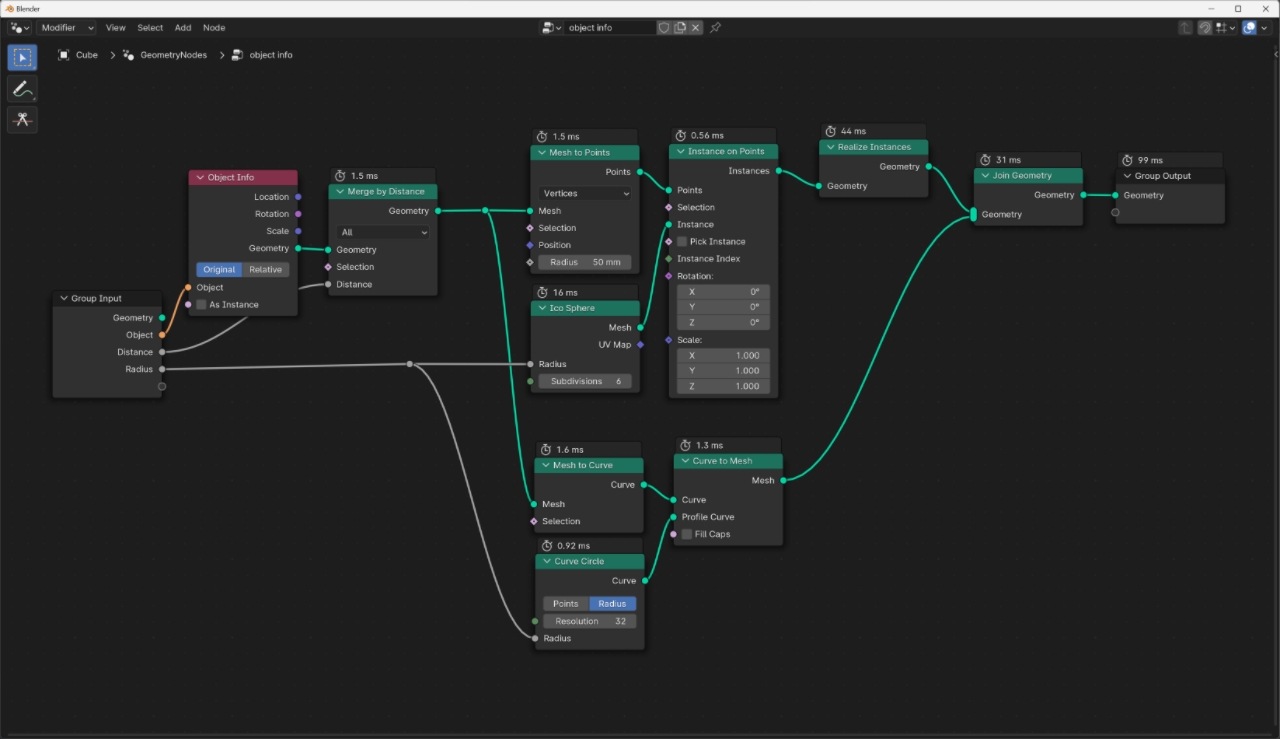Click the object info name field

[x=610, y=28]
